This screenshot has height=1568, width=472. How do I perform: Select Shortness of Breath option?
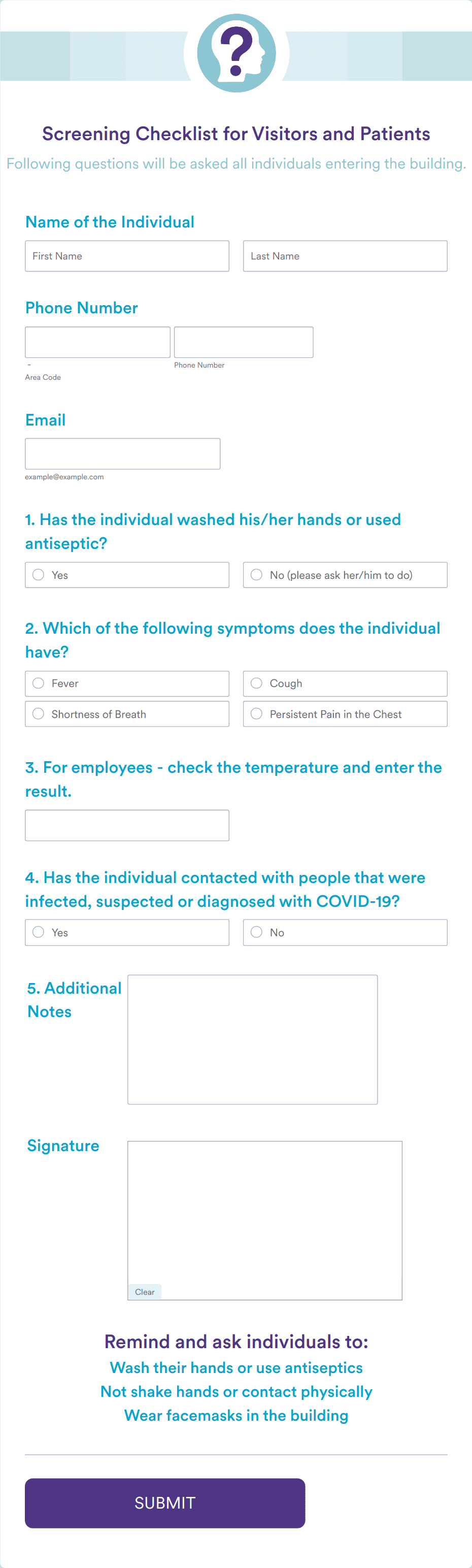coord(127,714)
